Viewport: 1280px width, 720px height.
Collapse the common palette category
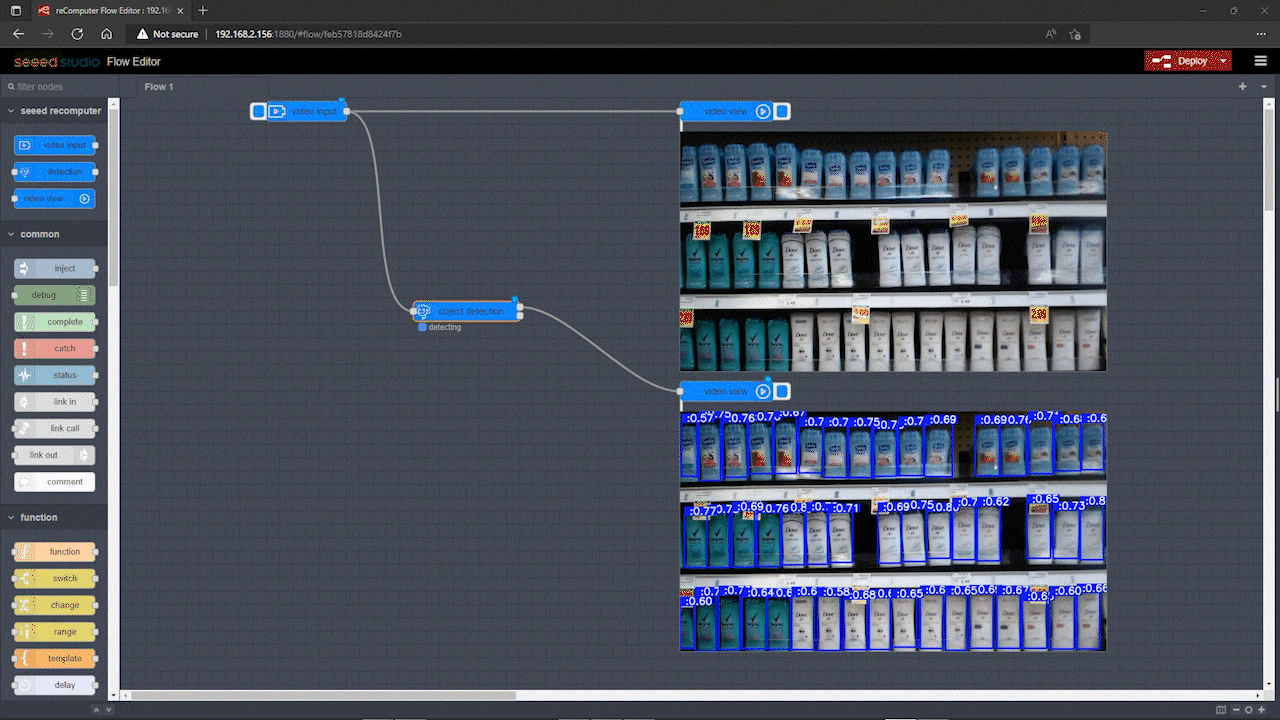pos(11,234)
